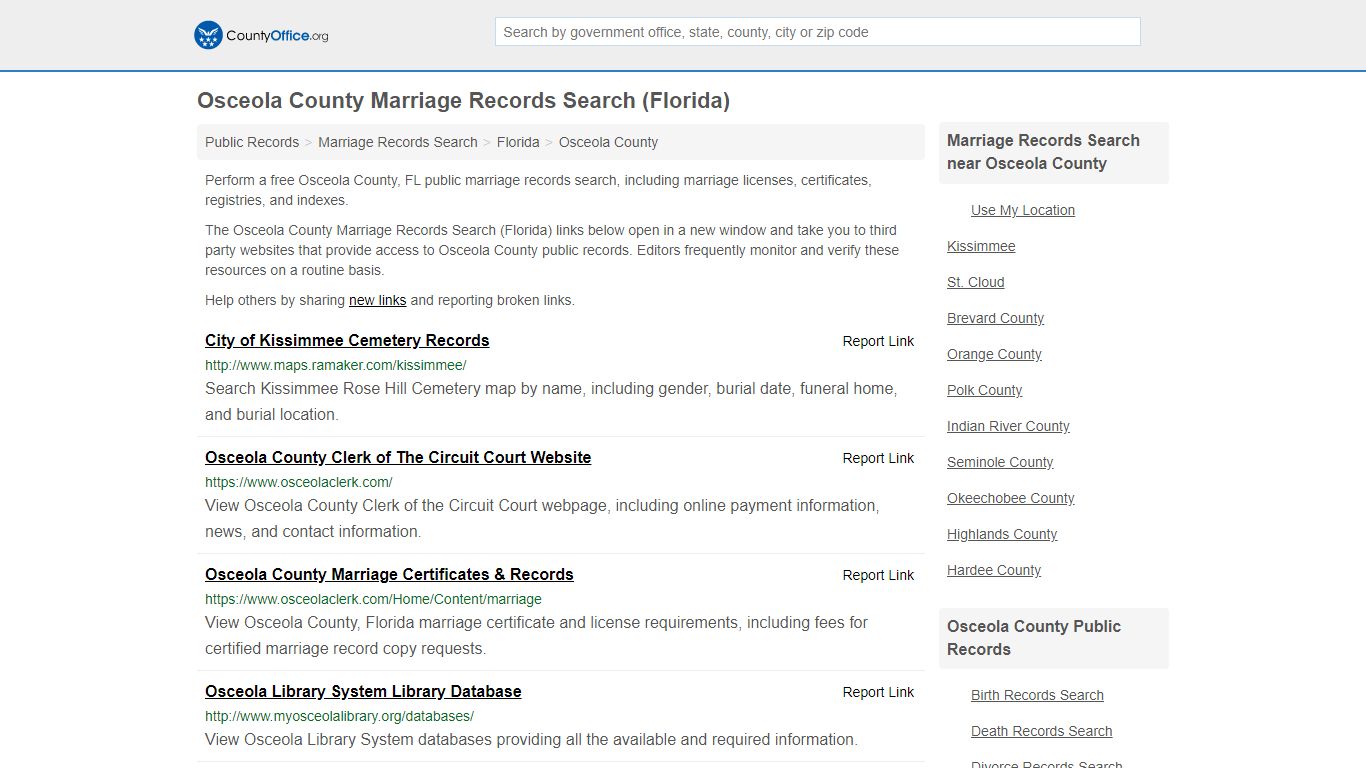The height and width of the screenshot is (768, 1366).
Task: Go to Hardee County link
Action: point(994,570)
